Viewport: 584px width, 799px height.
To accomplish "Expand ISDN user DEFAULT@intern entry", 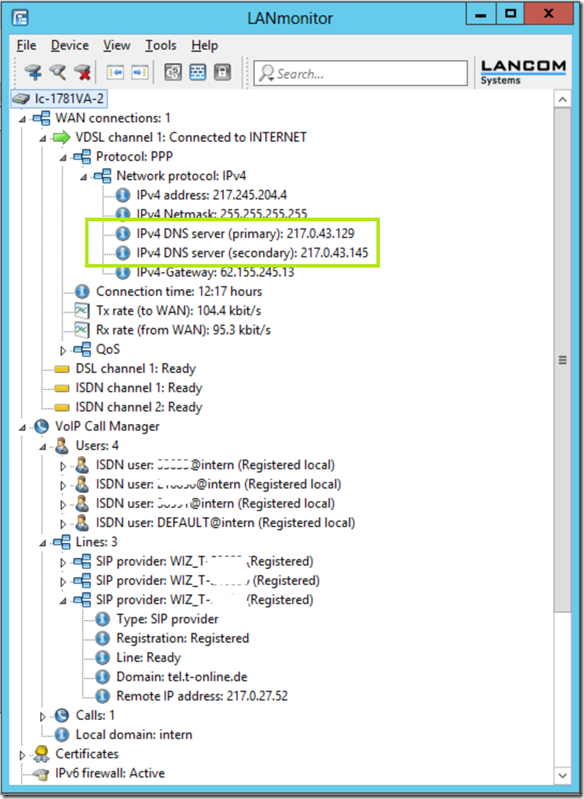I will click(63, 524).
